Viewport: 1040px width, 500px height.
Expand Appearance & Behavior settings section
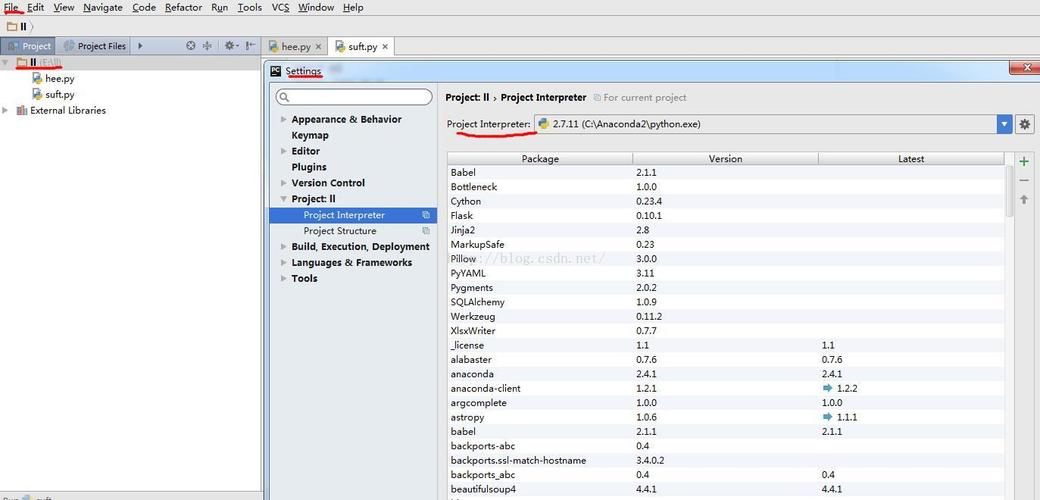pos(284,119)
